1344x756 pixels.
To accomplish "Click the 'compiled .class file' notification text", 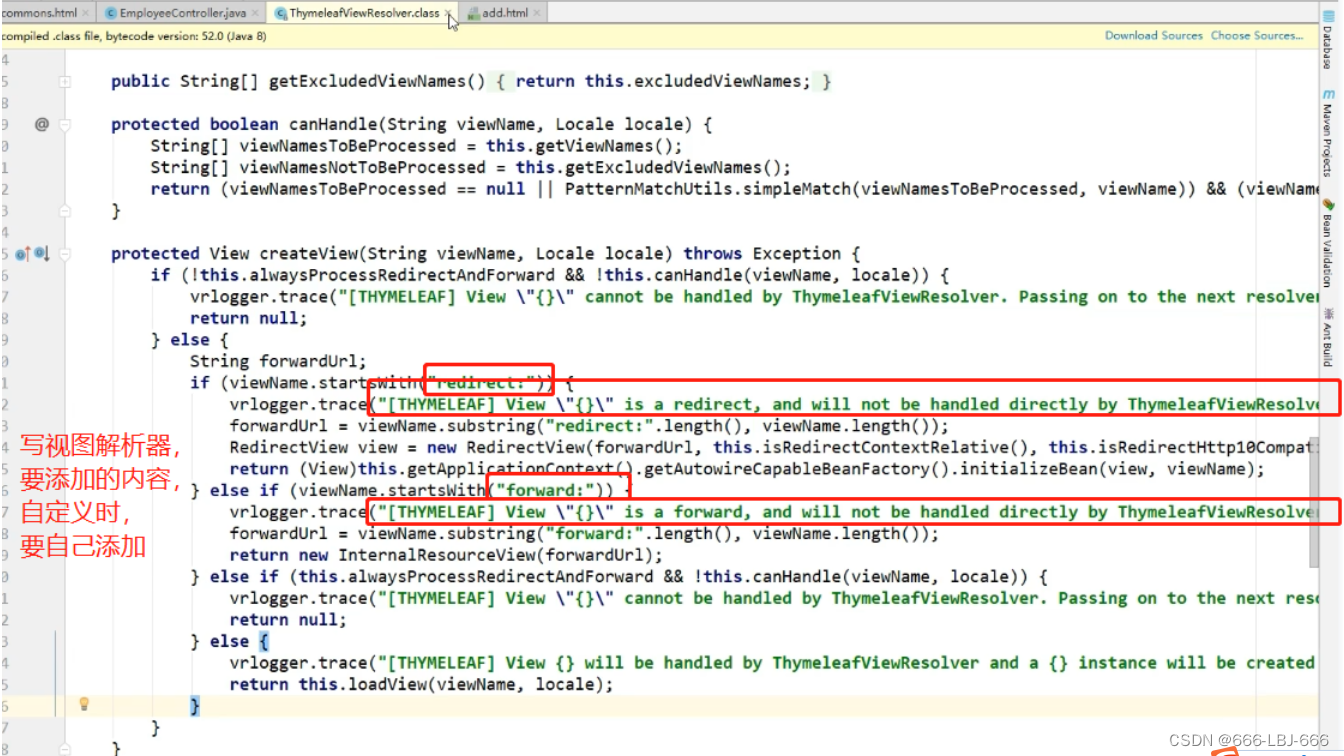I will [134, 35].
